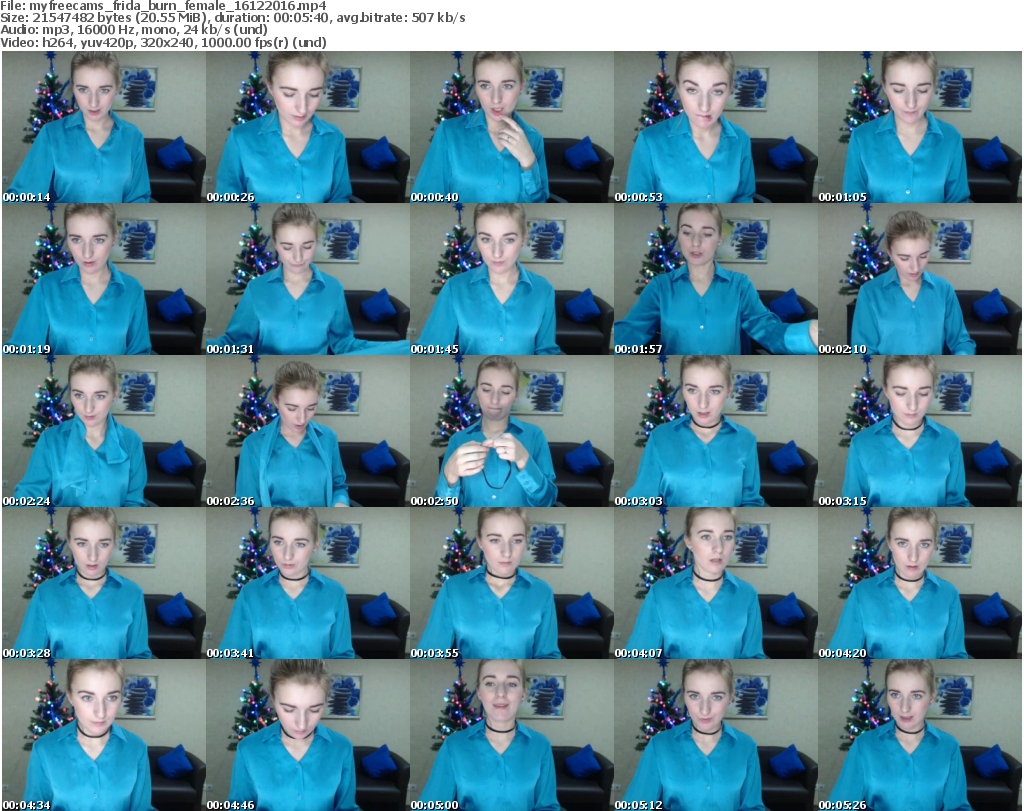Click the Video codec info line

click(x=164, y=43)
